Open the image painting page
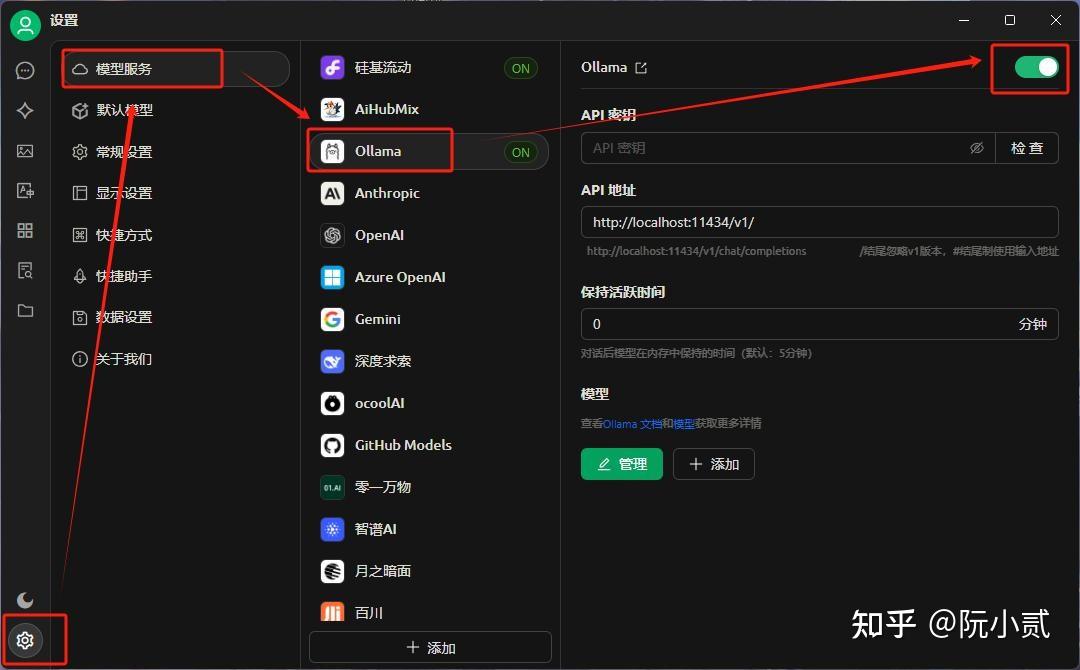 click(x=25, y=151)
